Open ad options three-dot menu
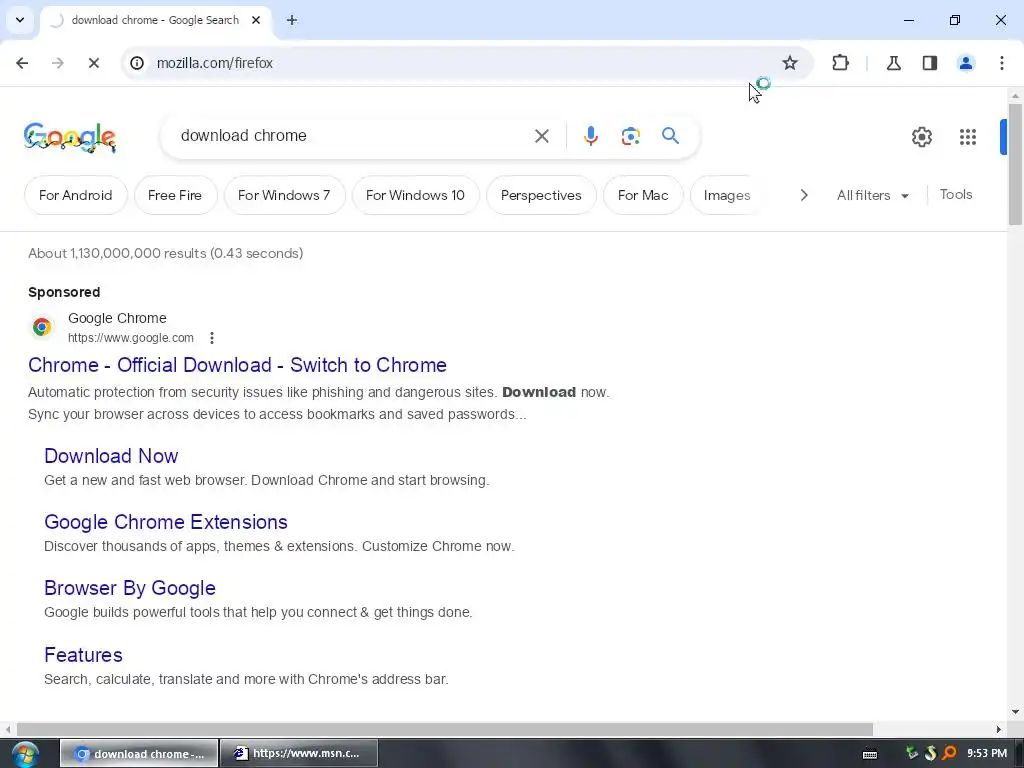1024x768 pixels. (212, 338)
